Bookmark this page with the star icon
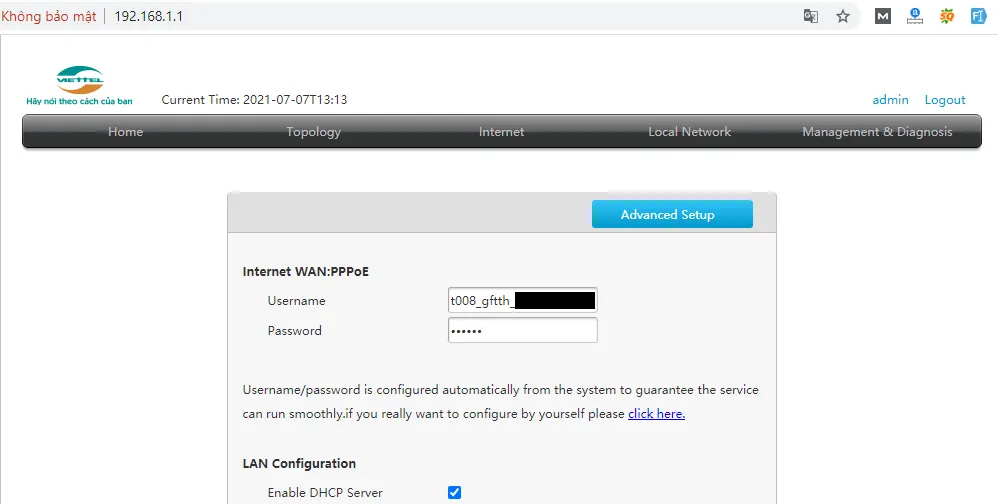This screenshot has width=998, height=504. [843, 16]
